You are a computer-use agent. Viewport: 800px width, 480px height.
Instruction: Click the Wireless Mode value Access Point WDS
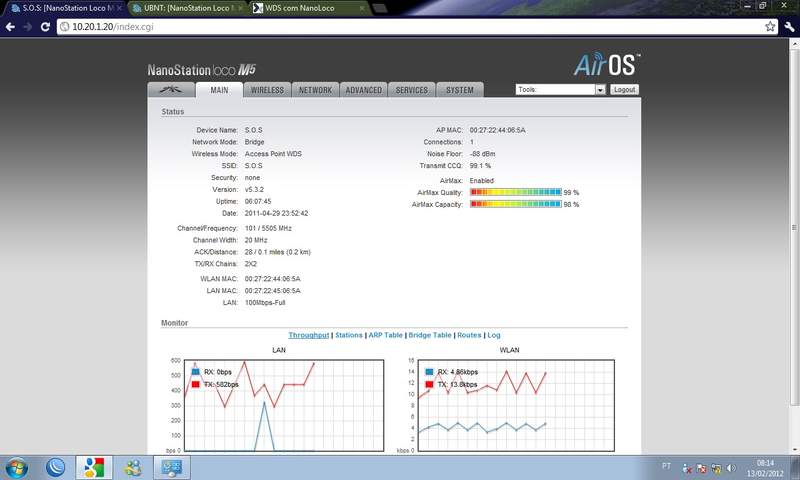point(273,154)
